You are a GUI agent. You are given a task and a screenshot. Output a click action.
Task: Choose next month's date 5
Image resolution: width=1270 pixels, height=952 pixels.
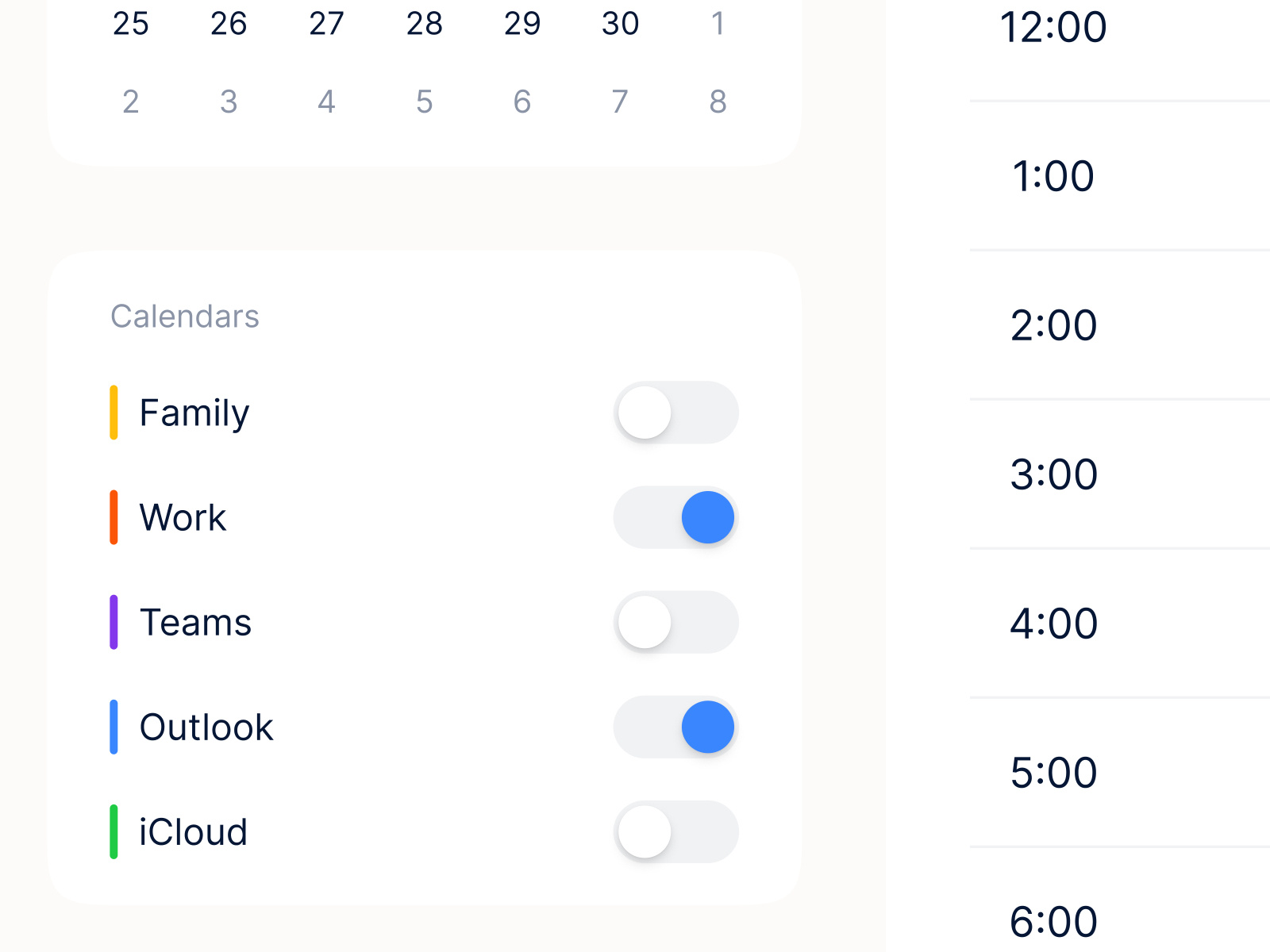point(425,102)
